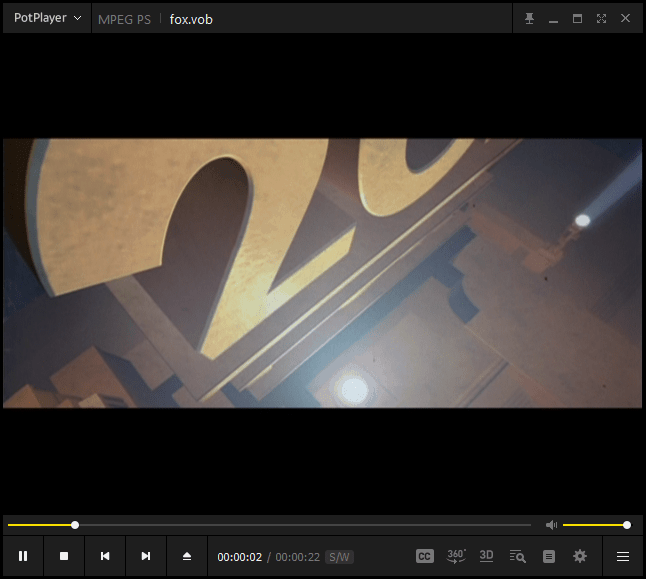Mute audio with the speaker icon

(x=551, y=525)
